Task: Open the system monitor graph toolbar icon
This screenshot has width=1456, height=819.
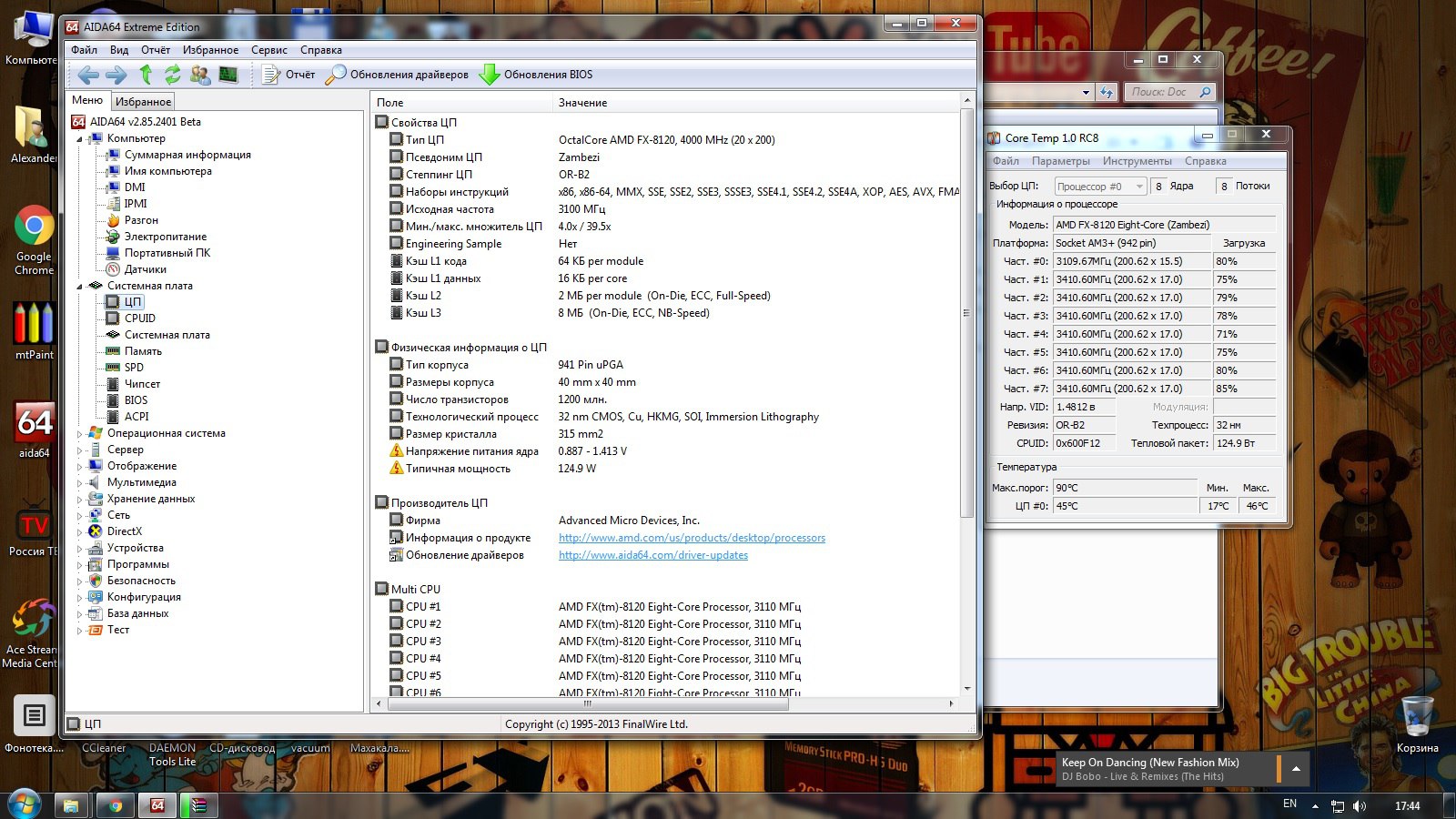Action: click(228, 75)
